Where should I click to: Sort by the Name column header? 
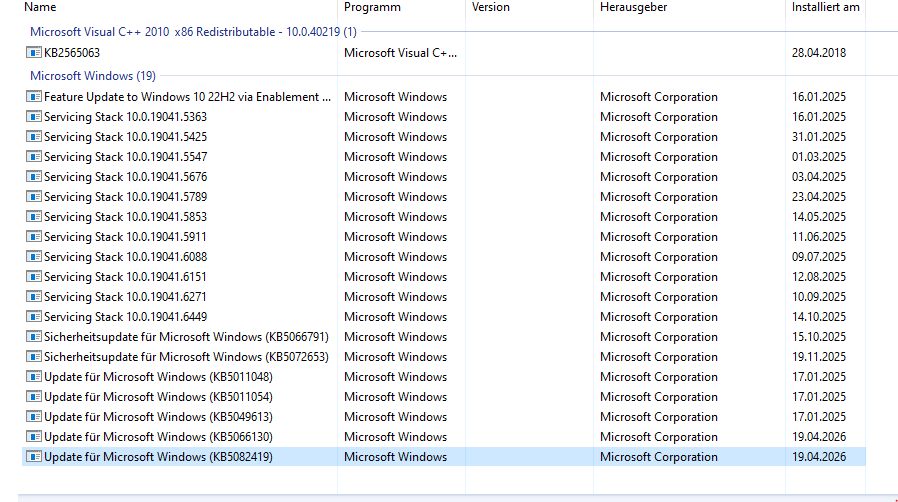tap(40, 7)
